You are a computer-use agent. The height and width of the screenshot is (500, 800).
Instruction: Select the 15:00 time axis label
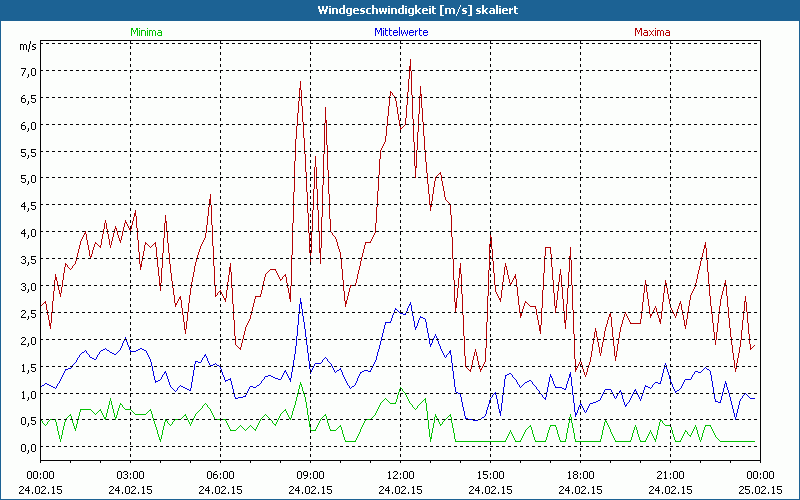pos(491,475)
